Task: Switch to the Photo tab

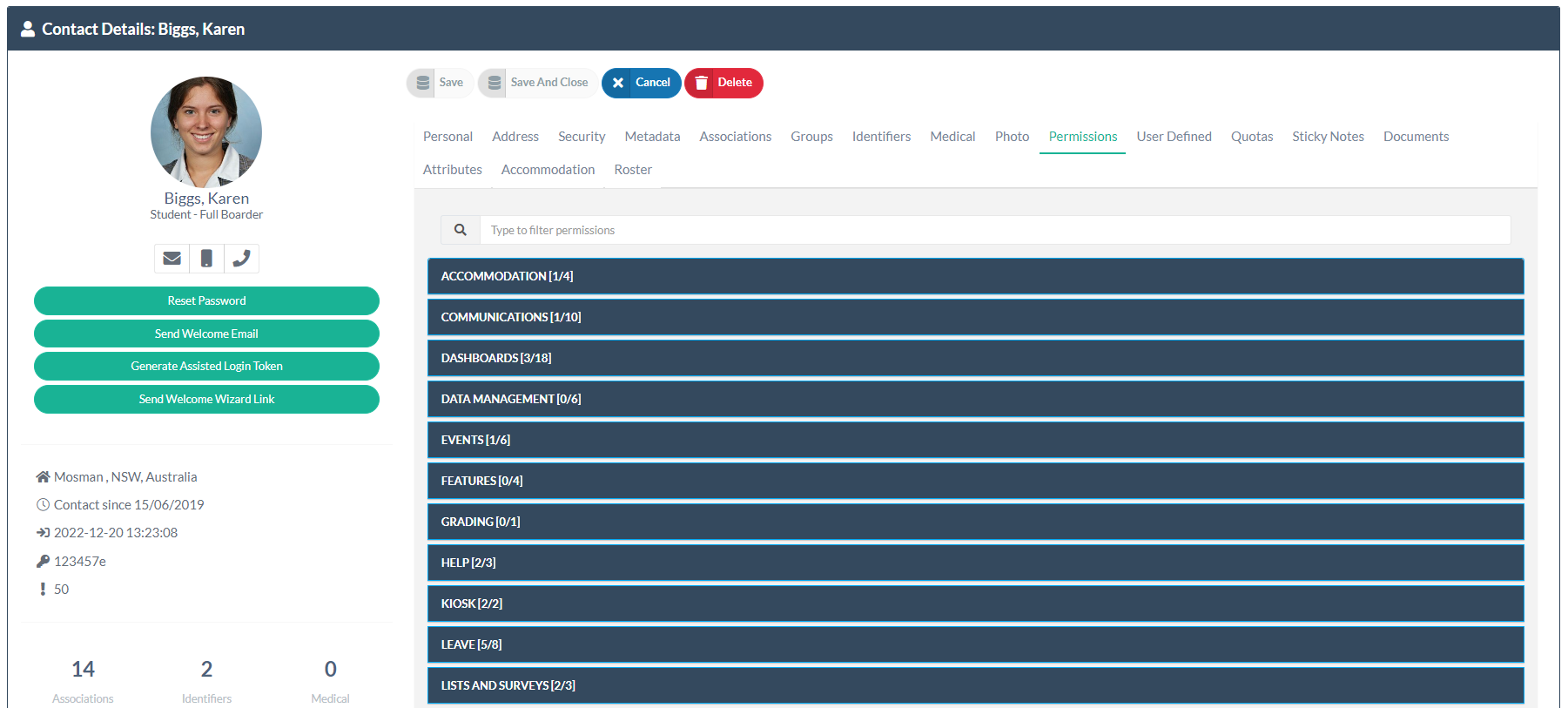Action: (1012, 137)
